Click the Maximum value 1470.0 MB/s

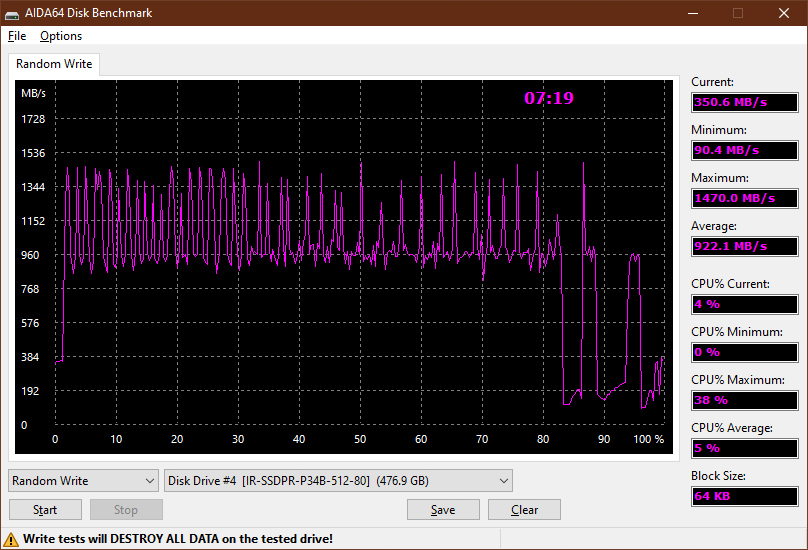(745, 198)
